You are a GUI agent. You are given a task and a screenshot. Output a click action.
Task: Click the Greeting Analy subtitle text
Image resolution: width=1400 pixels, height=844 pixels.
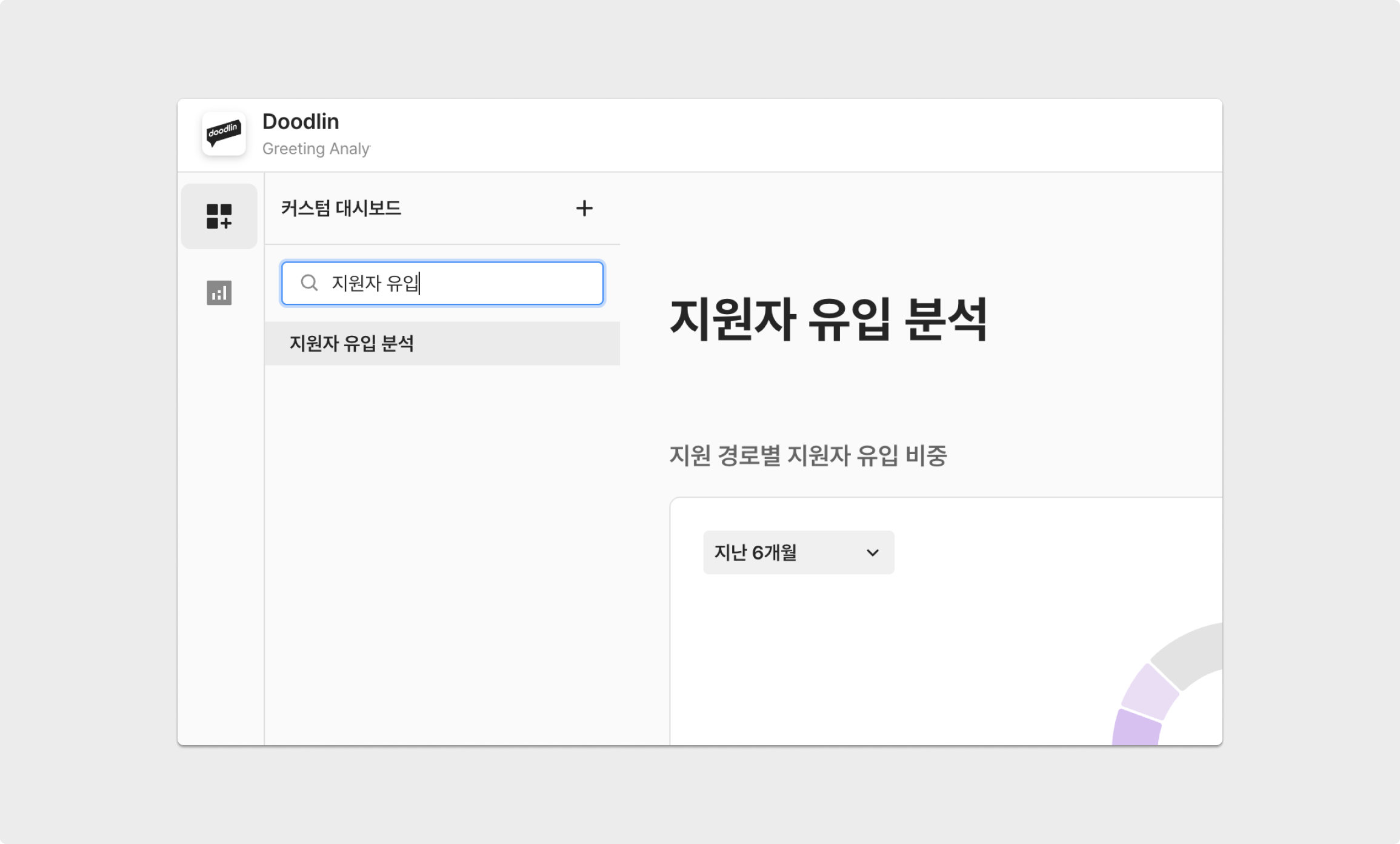[316, 149]
